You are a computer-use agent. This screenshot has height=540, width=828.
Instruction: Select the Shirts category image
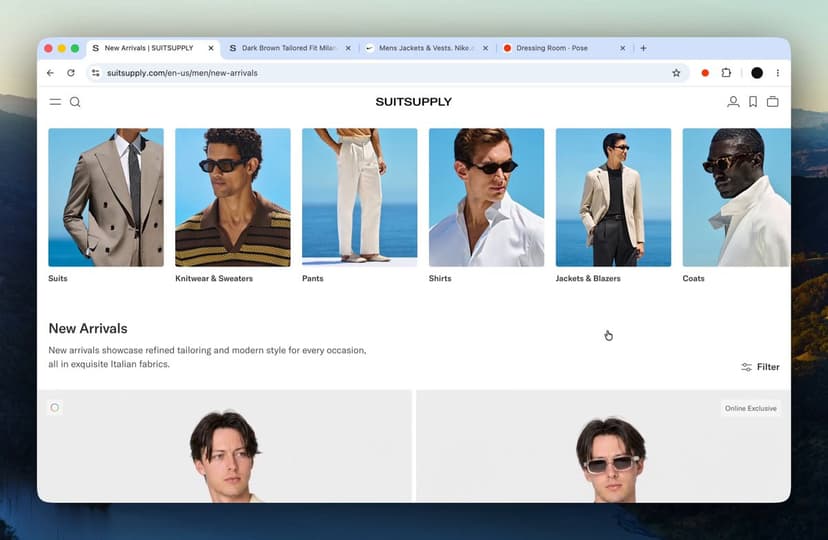coord(486,197)
